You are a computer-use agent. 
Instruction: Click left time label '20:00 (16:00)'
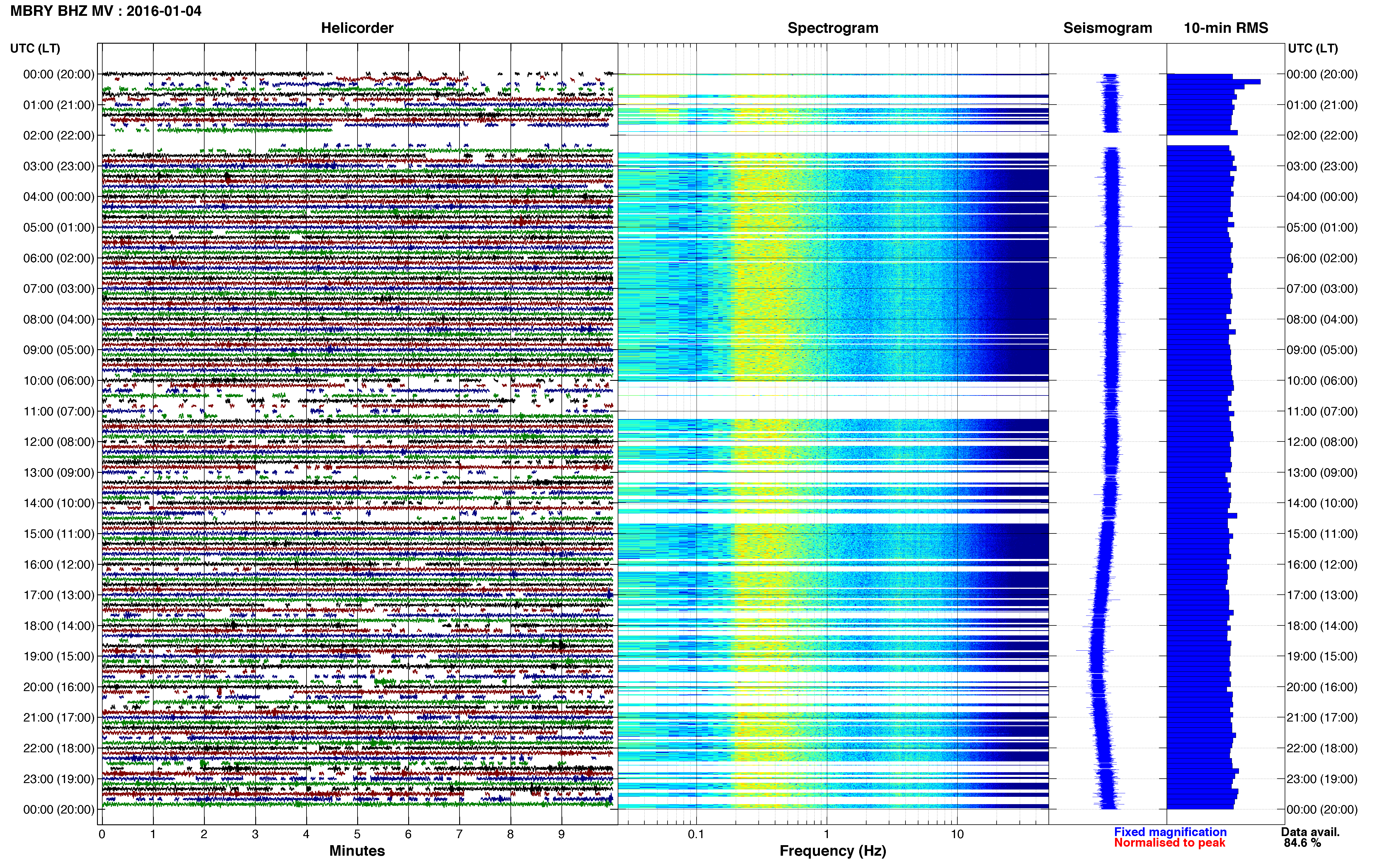59,687
